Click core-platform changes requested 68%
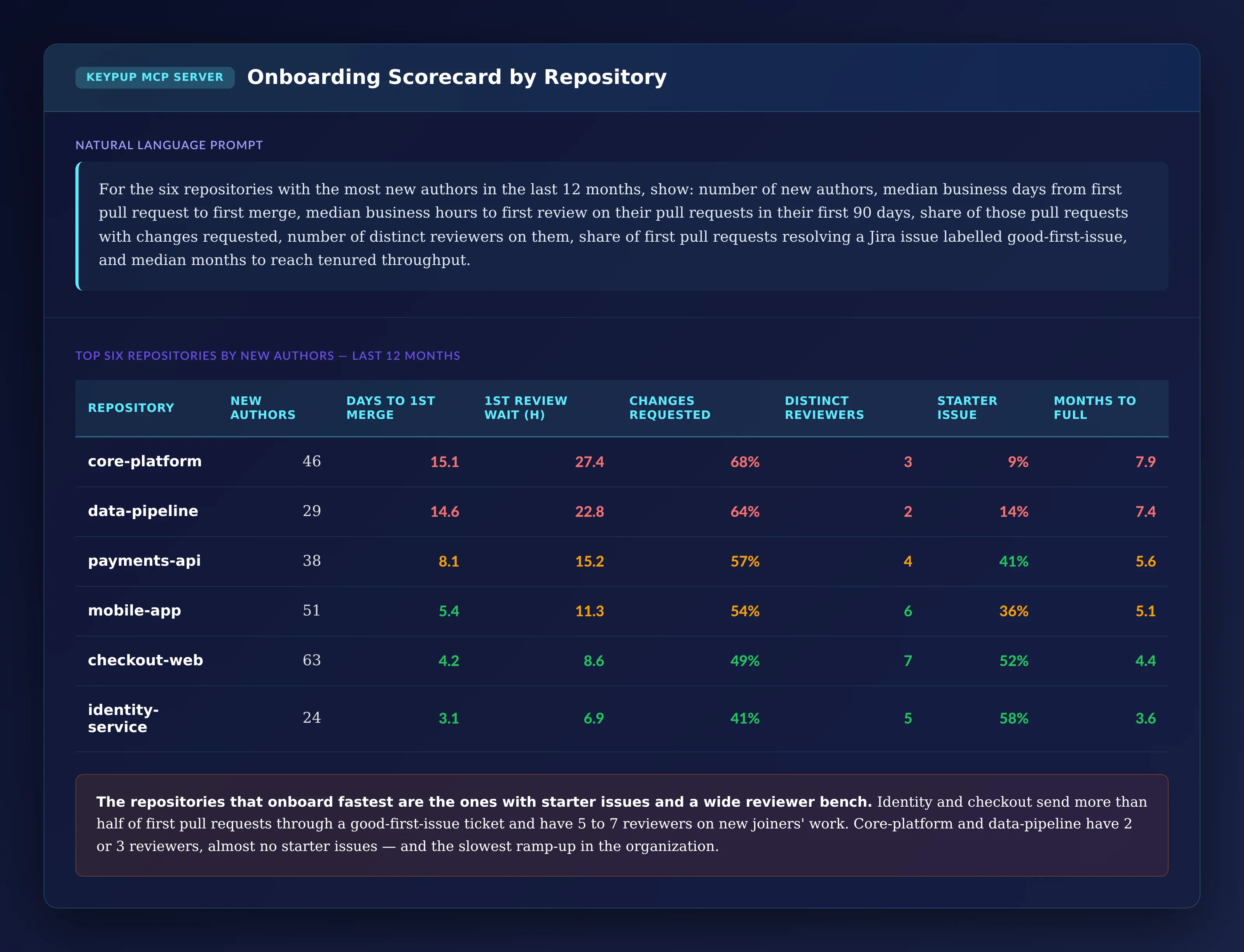Viewport: 1244px width, 952px height. point(745,462)
